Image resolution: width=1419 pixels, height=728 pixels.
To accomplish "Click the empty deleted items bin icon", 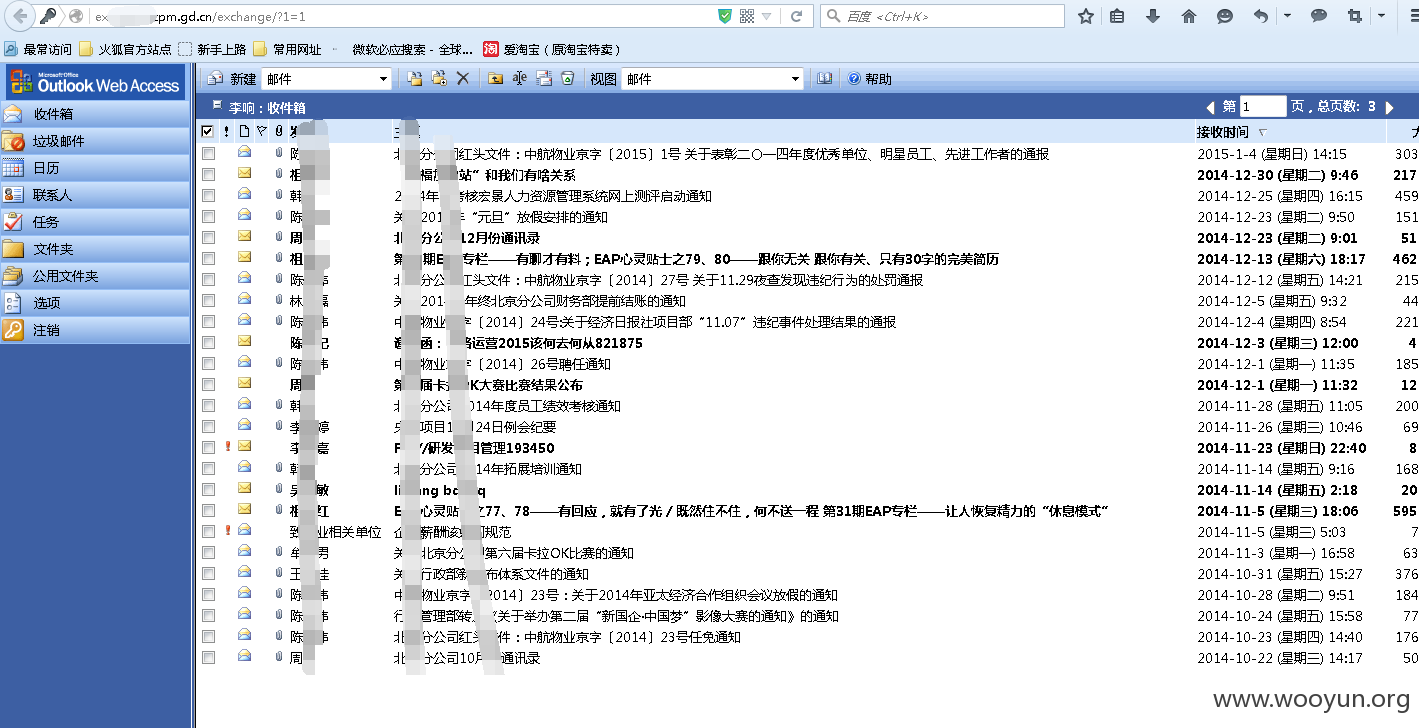I will pos(568,79).
